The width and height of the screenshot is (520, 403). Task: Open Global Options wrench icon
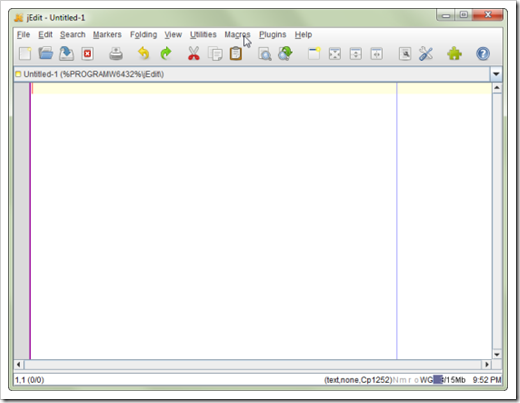[x=426, y=54]
